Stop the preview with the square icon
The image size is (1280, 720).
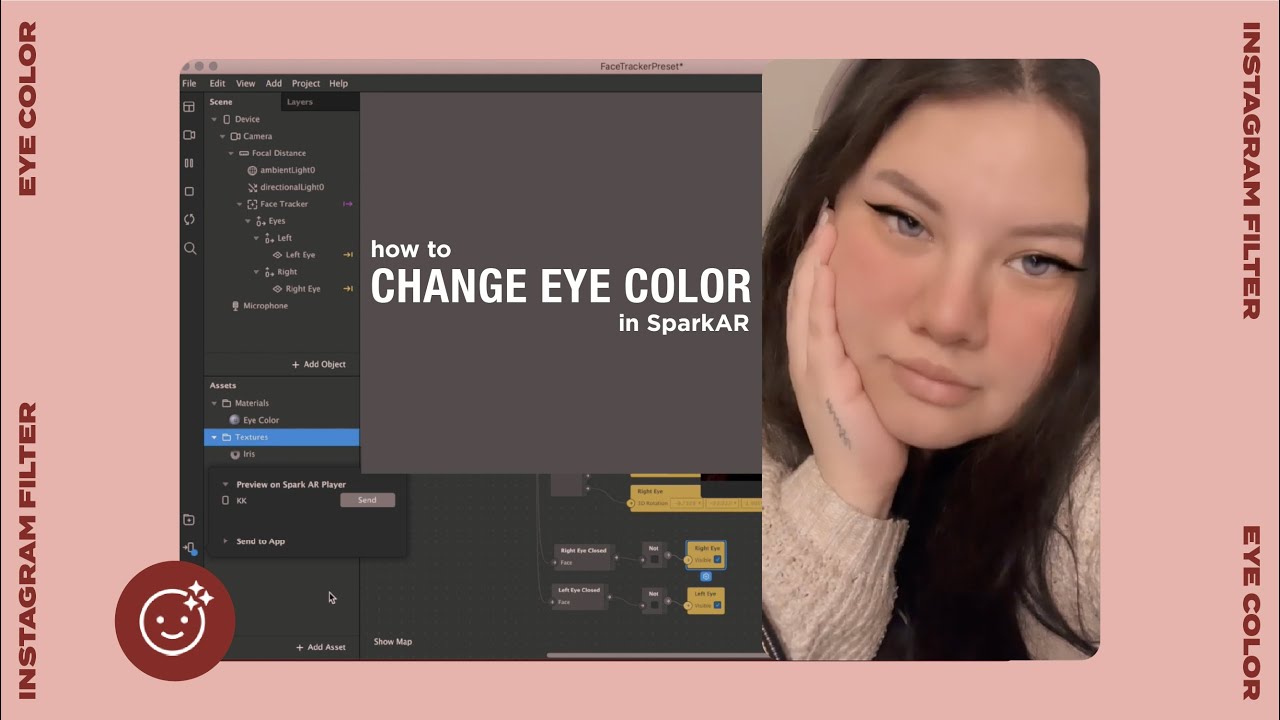coord(189,191)
